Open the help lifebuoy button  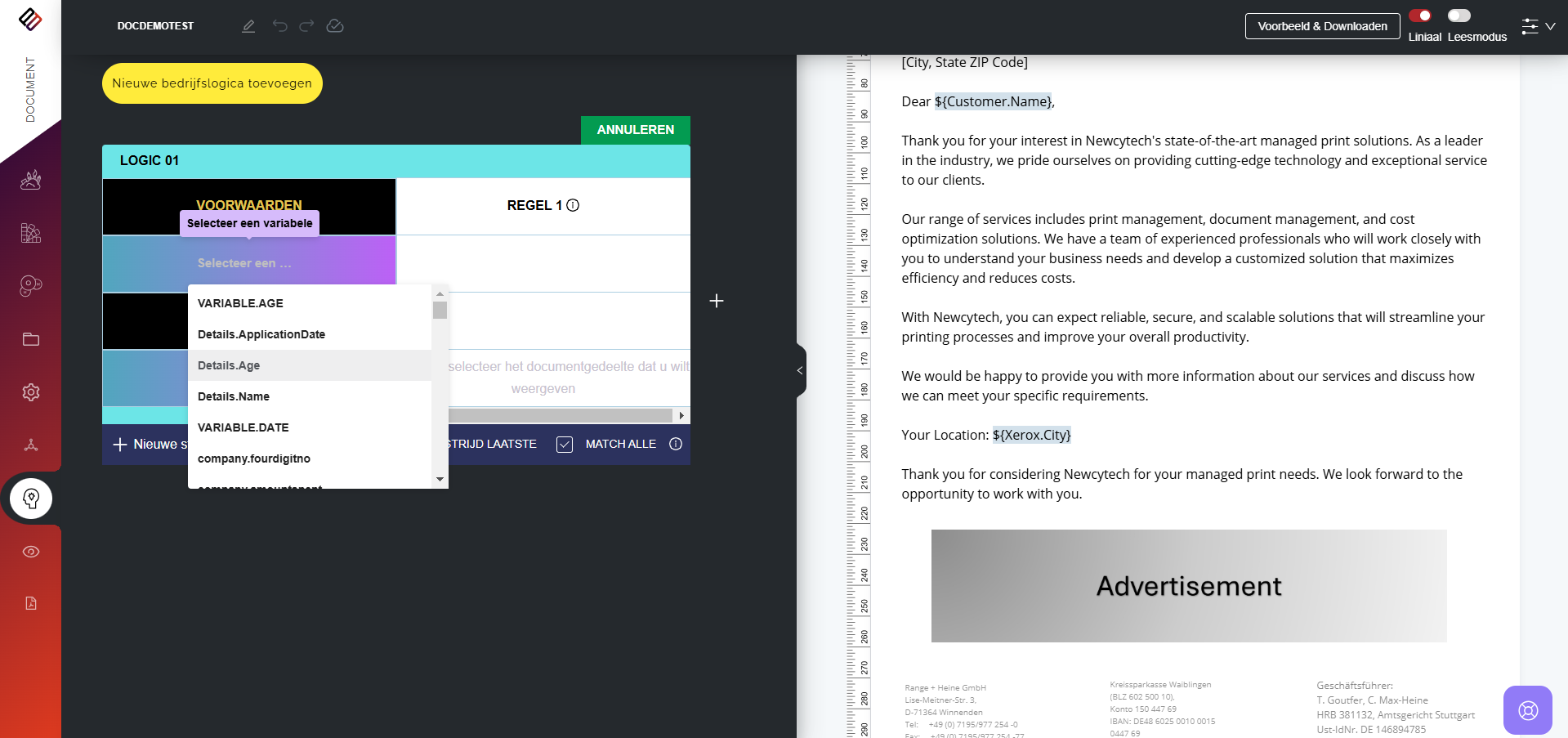1527,710
